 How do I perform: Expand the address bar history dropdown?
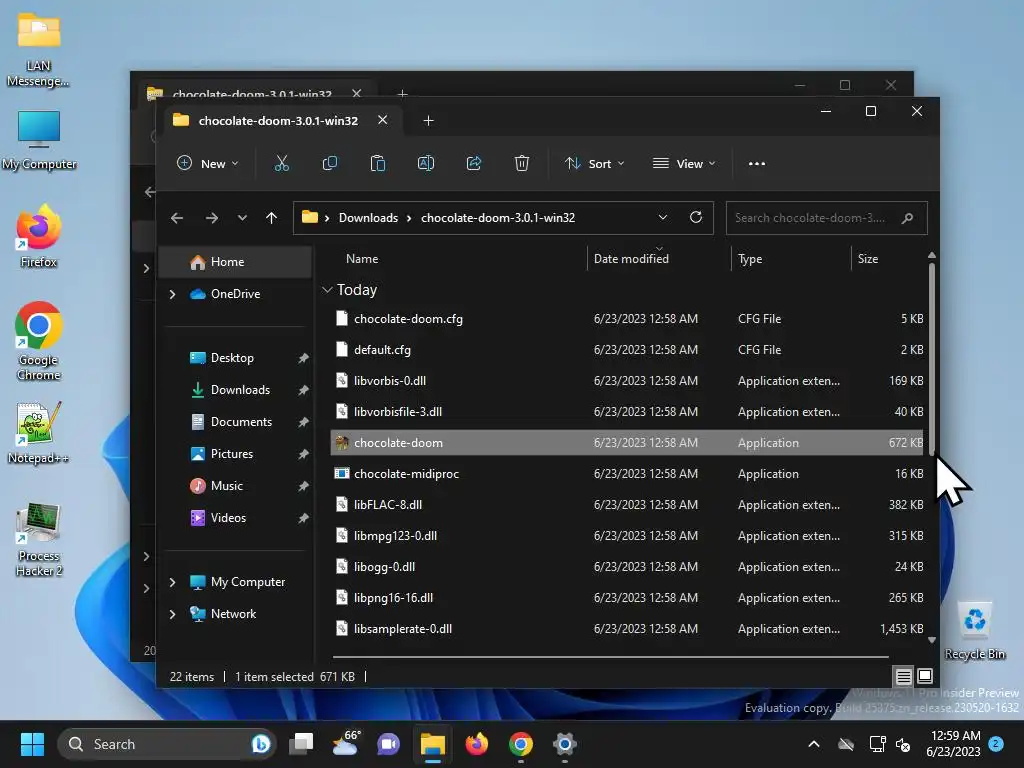[662, 217]
